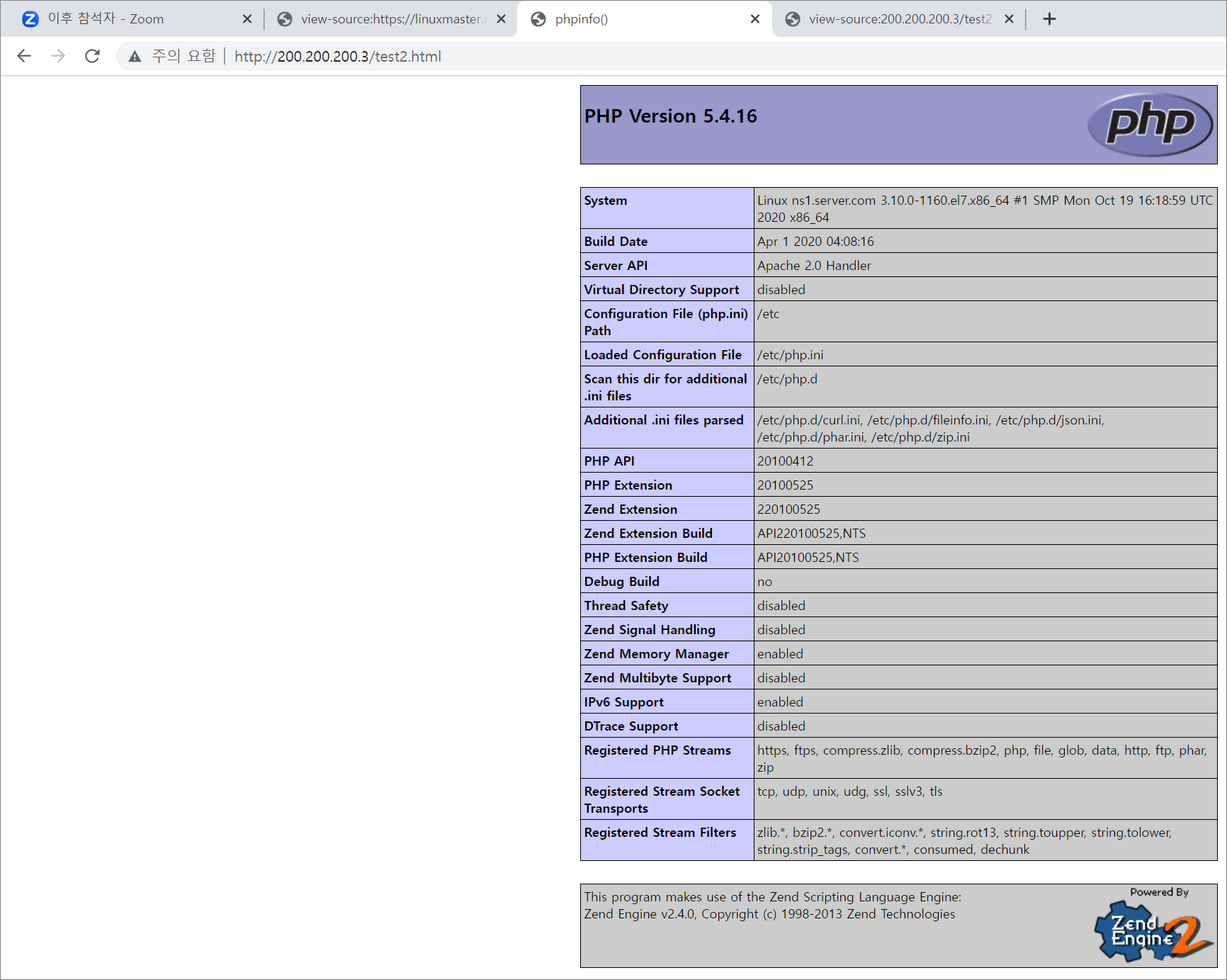
Task: Reload the test2.html page
Action: (92, 56)
